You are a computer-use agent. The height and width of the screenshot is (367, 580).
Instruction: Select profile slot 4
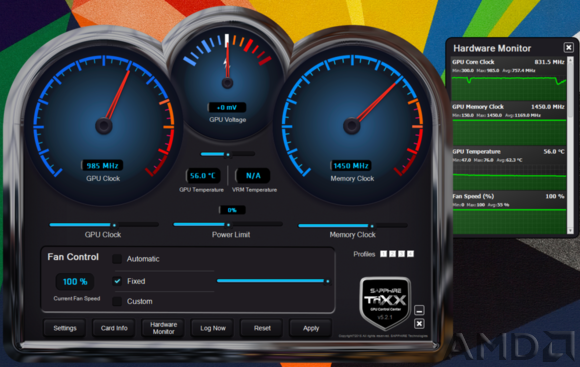(410, 254)
